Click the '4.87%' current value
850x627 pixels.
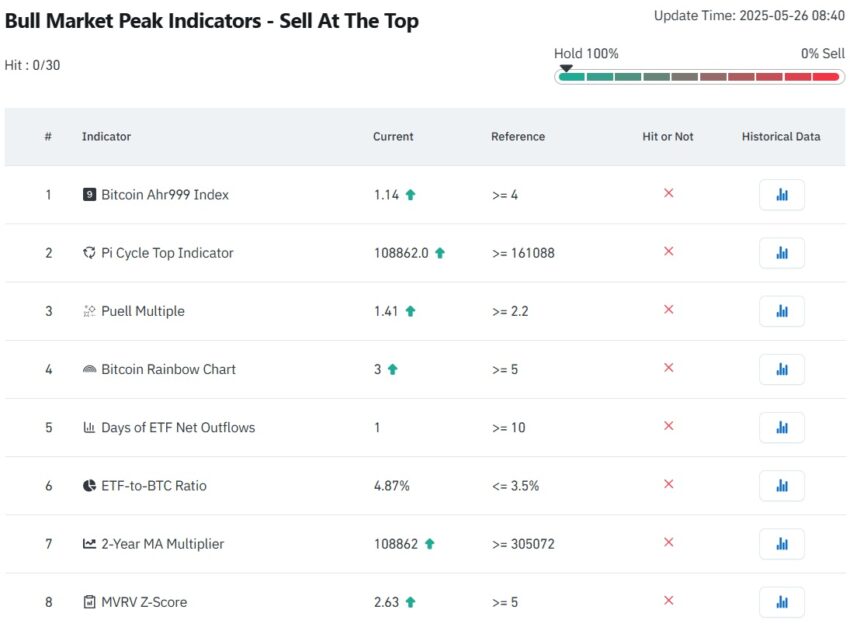(x=391, y=486)
